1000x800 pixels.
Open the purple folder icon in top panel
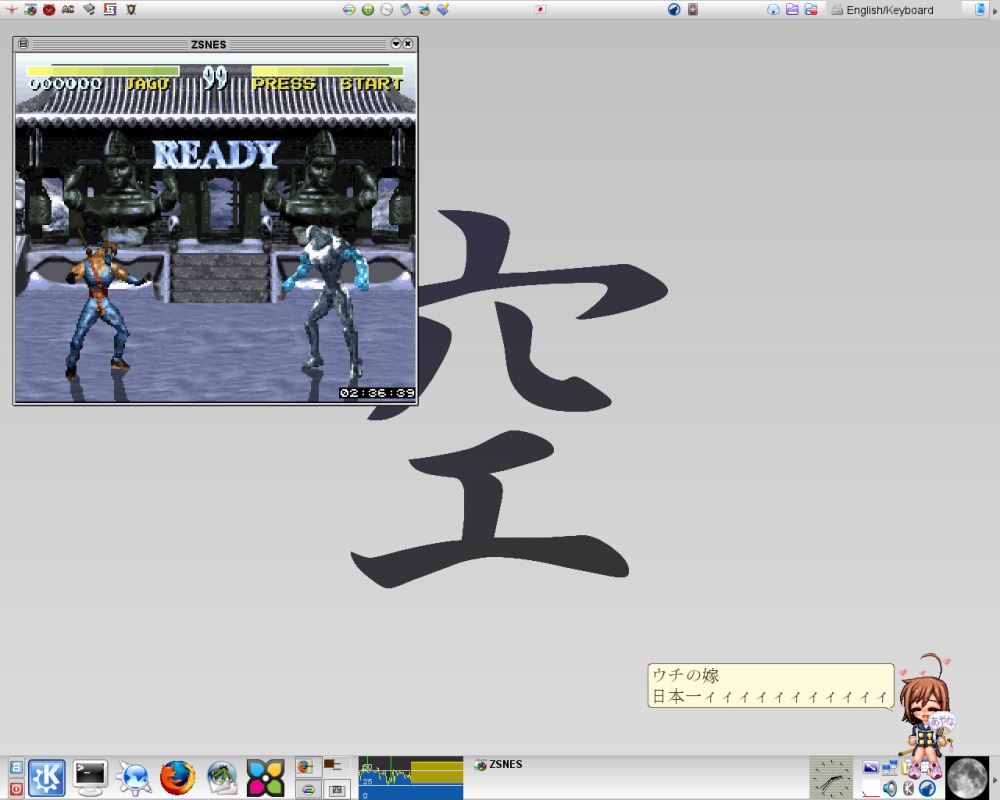click(x=792, y=10)
